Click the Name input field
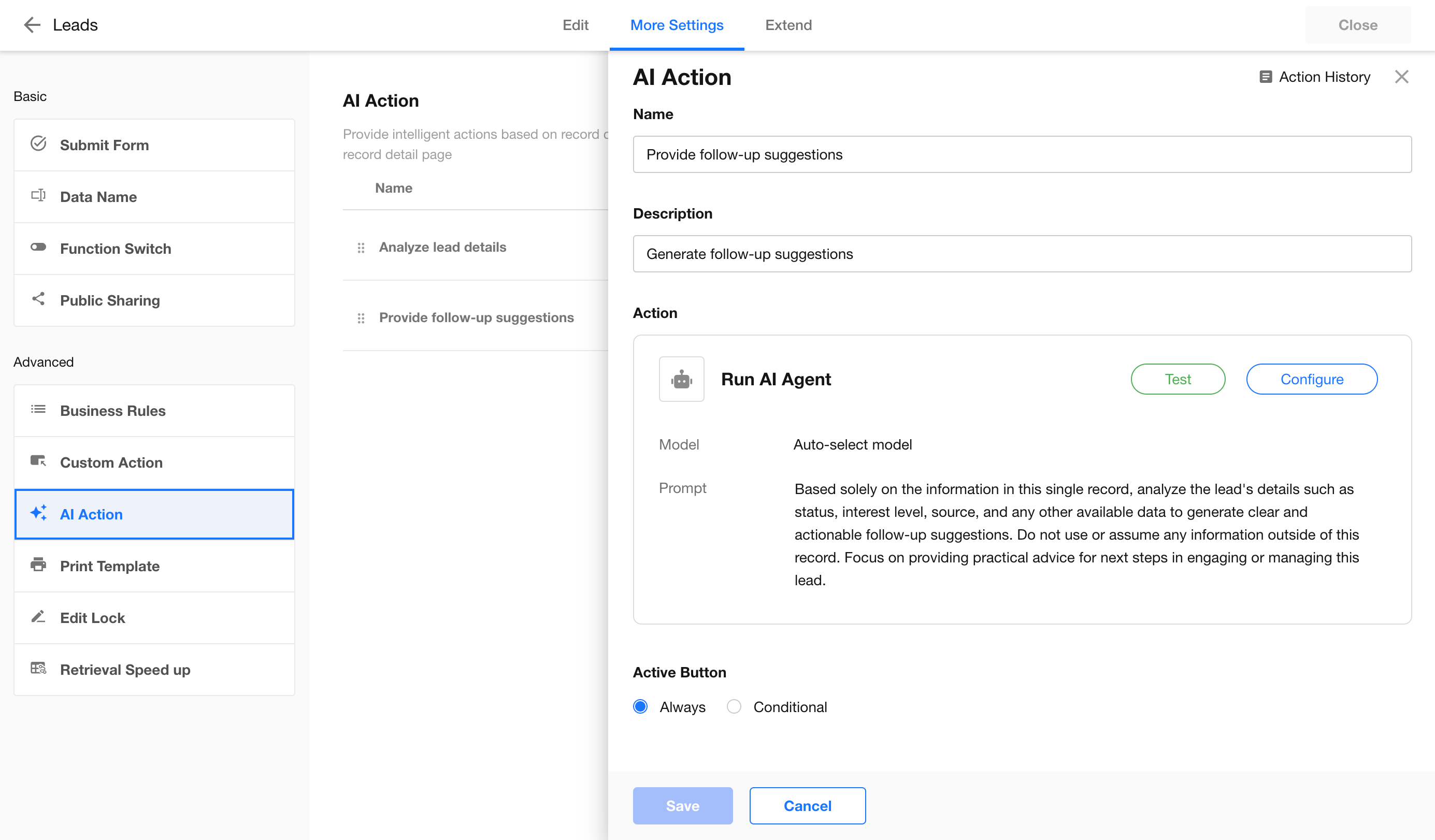Image resolution: width=1435 pixels, height=840 pixels. click(x=1022, y=154)
